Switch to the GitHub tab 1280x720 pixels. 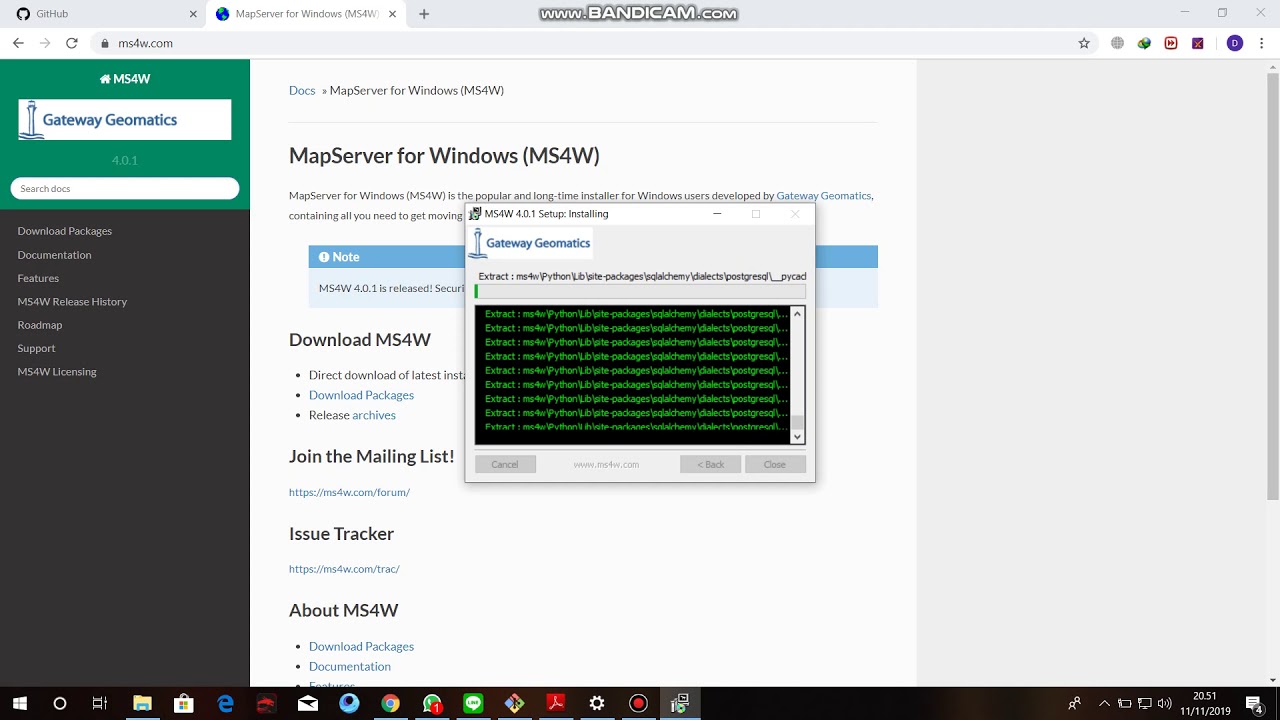pyautogui.click(x=105, y=14)
